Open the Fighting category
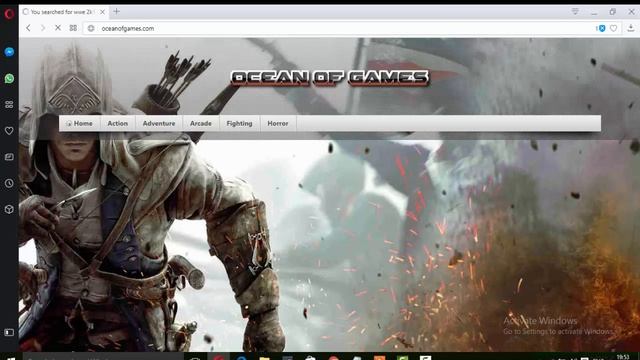 [x=240, y=123]
